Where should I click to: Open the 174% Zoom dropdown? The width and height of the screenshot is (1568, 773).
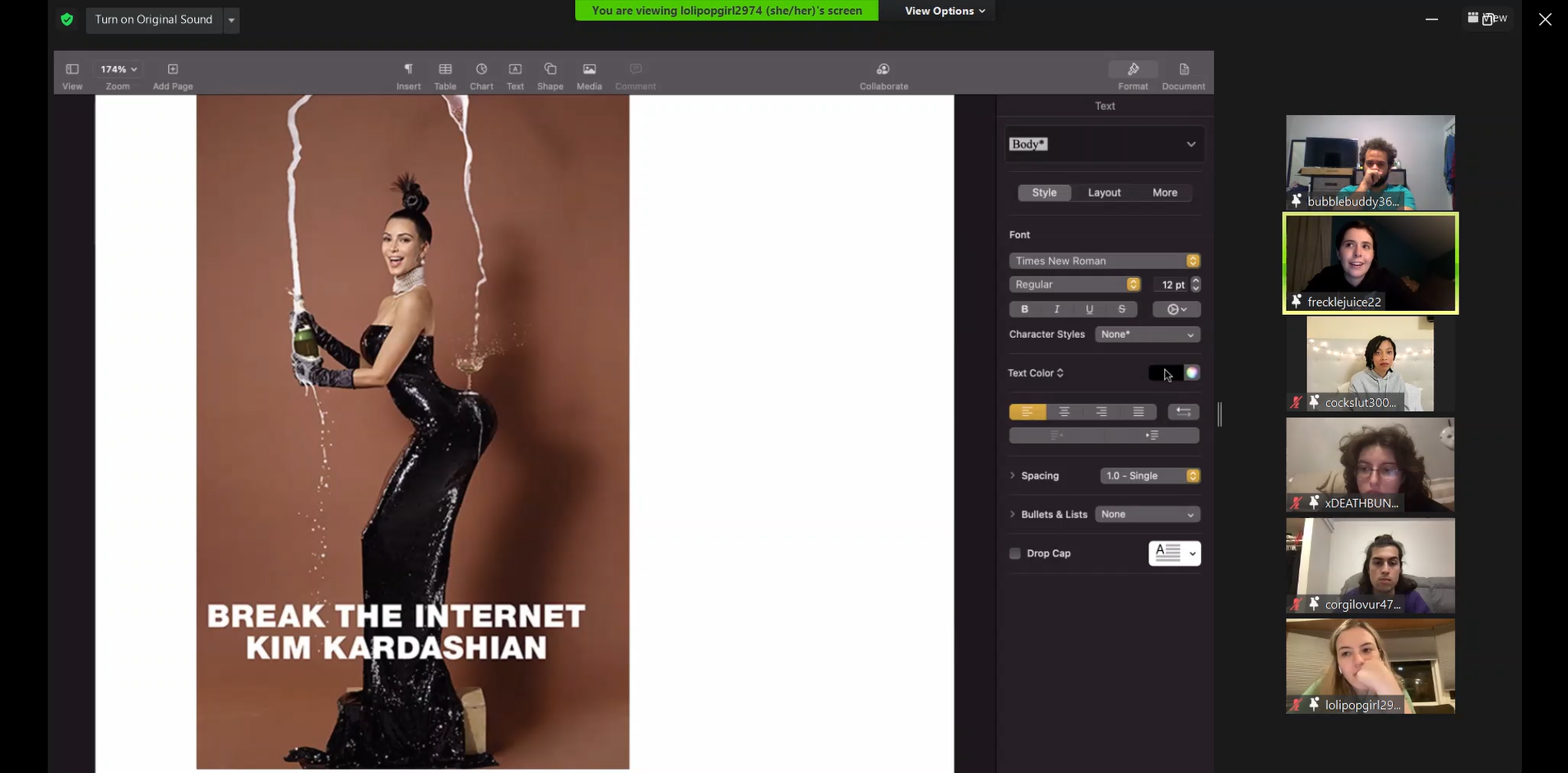(118, 70)
